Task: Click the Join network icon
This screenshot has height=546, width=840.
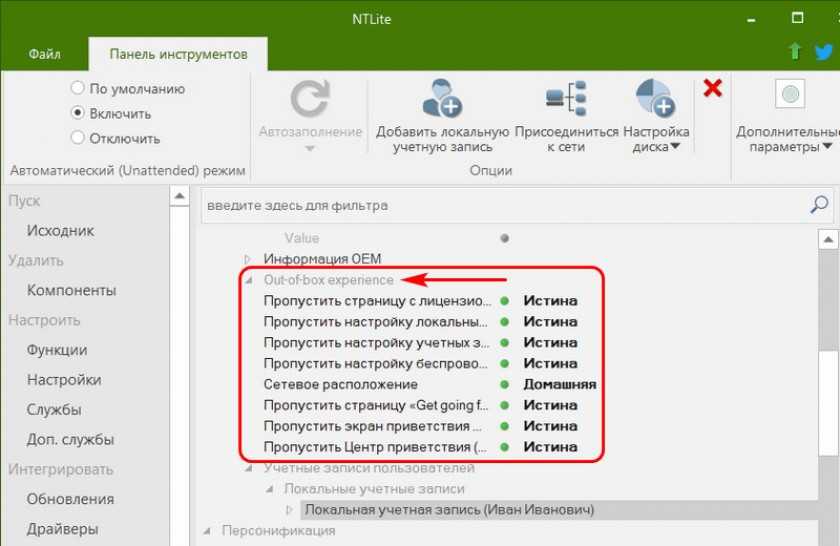Action: click(566, 100)
